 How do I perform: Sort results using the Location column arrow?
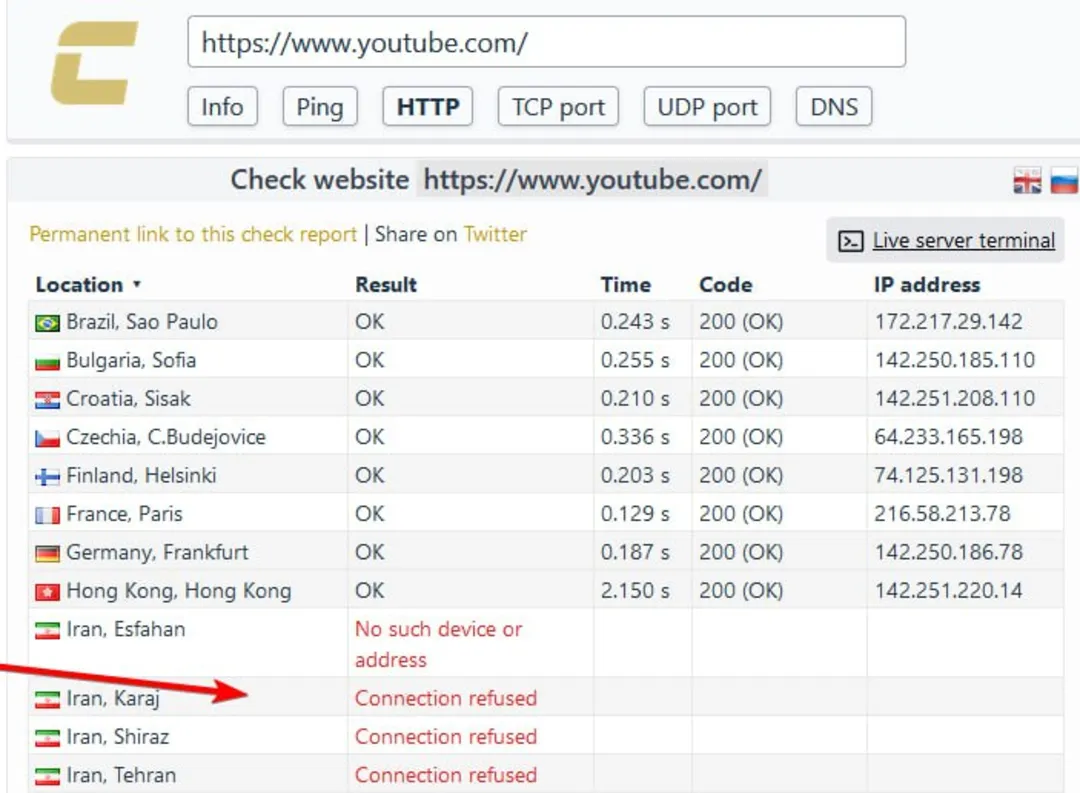137,285
